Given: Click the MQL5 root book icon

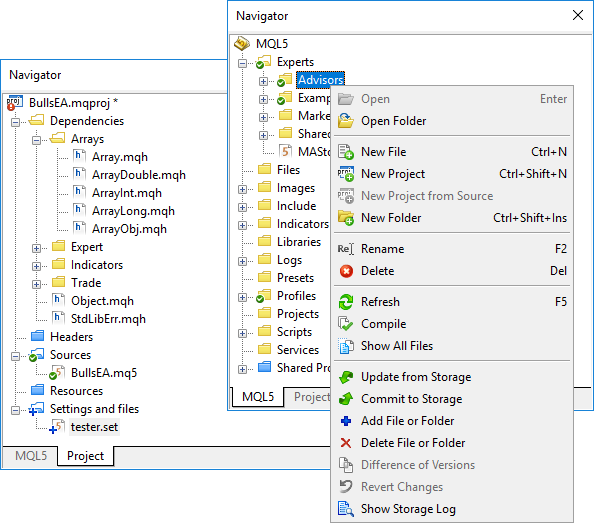Looking at the screenshot, I should tap(242, 44).
